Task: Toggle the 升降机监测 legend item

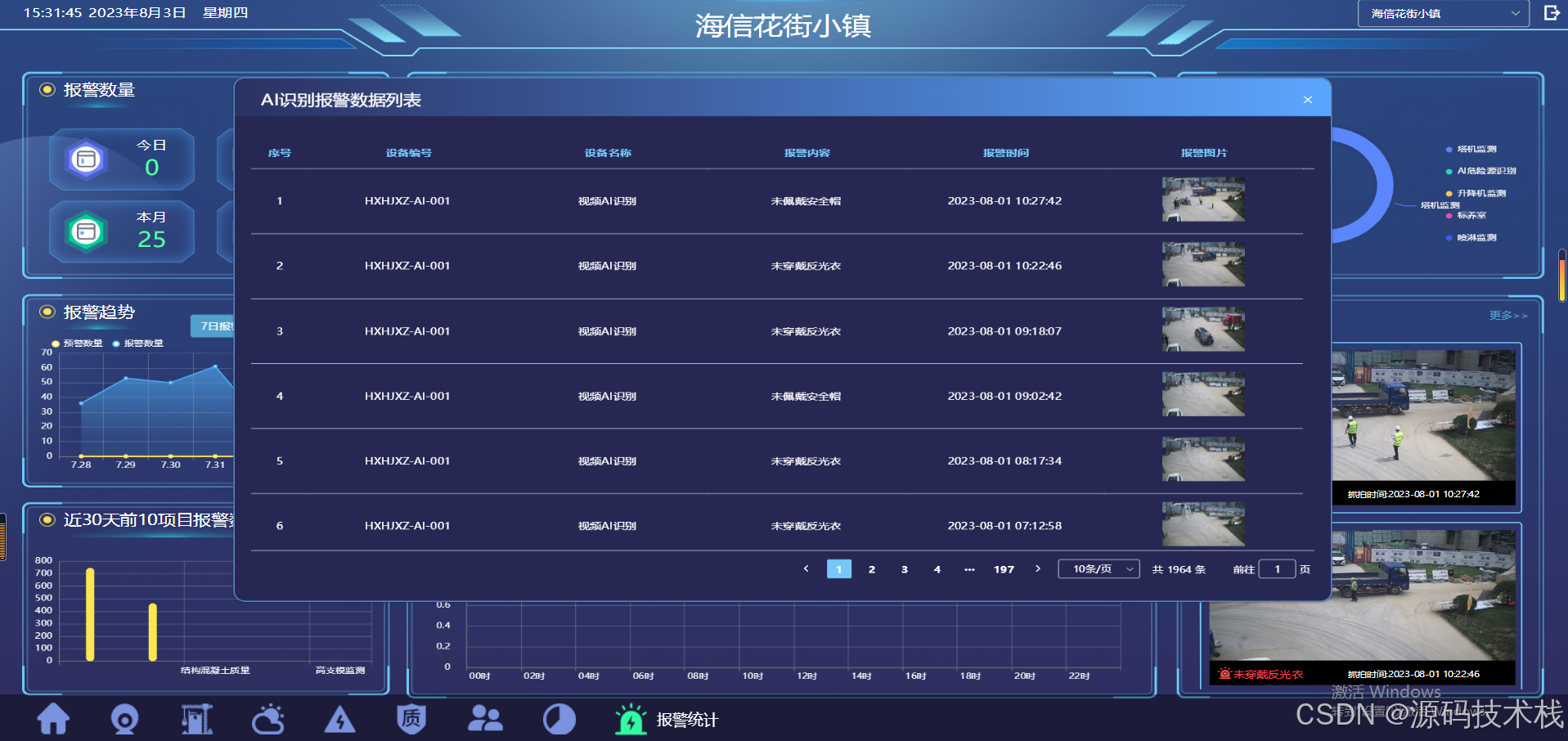Action: pyautogui.click(x=1476, y=193)
